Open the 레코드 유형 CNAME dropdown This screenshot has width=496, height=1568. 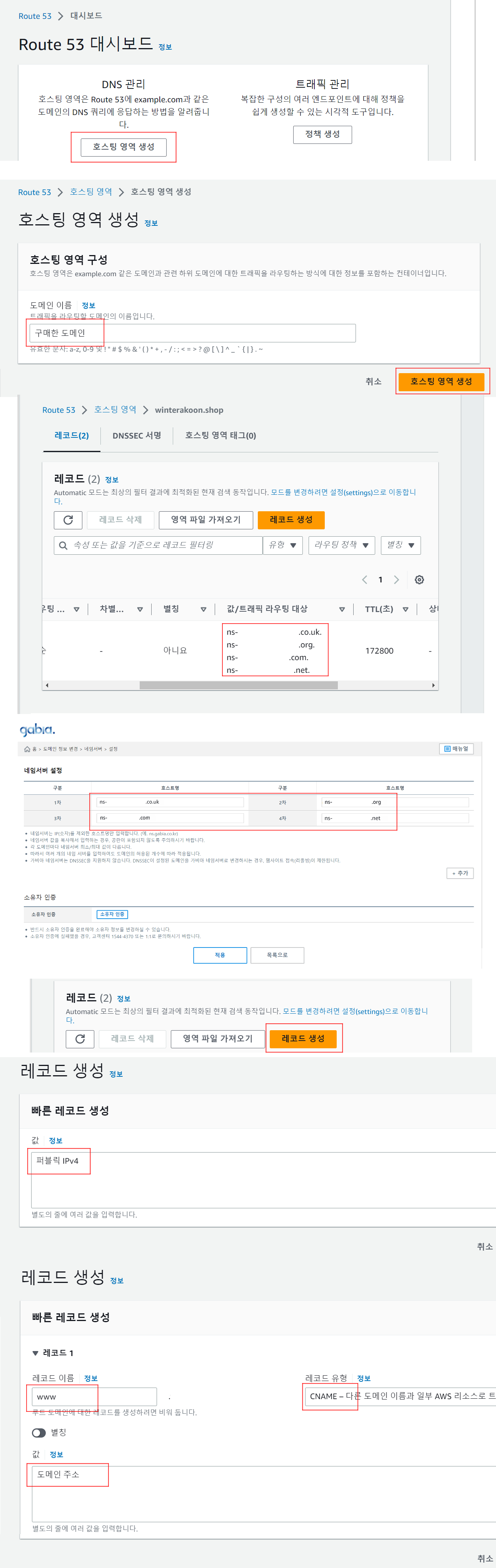401,1396
